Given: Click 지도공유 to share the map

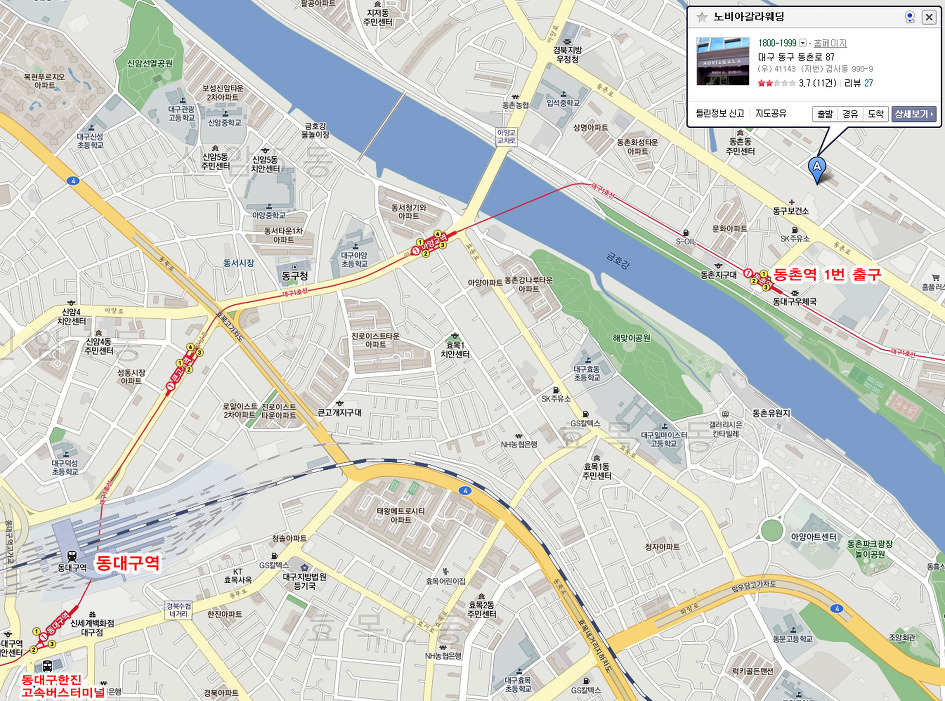Looking at the screenshot, I should point(771,113).
